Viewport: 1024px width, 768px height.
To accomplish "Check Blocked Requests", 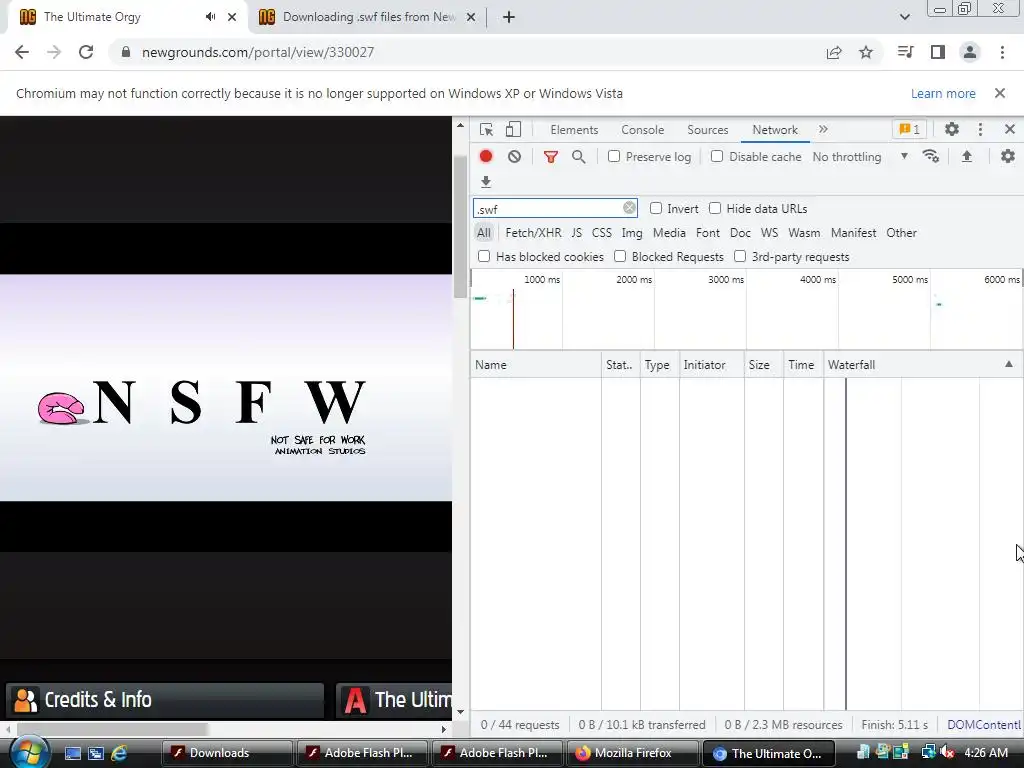I will click(620, 256).
